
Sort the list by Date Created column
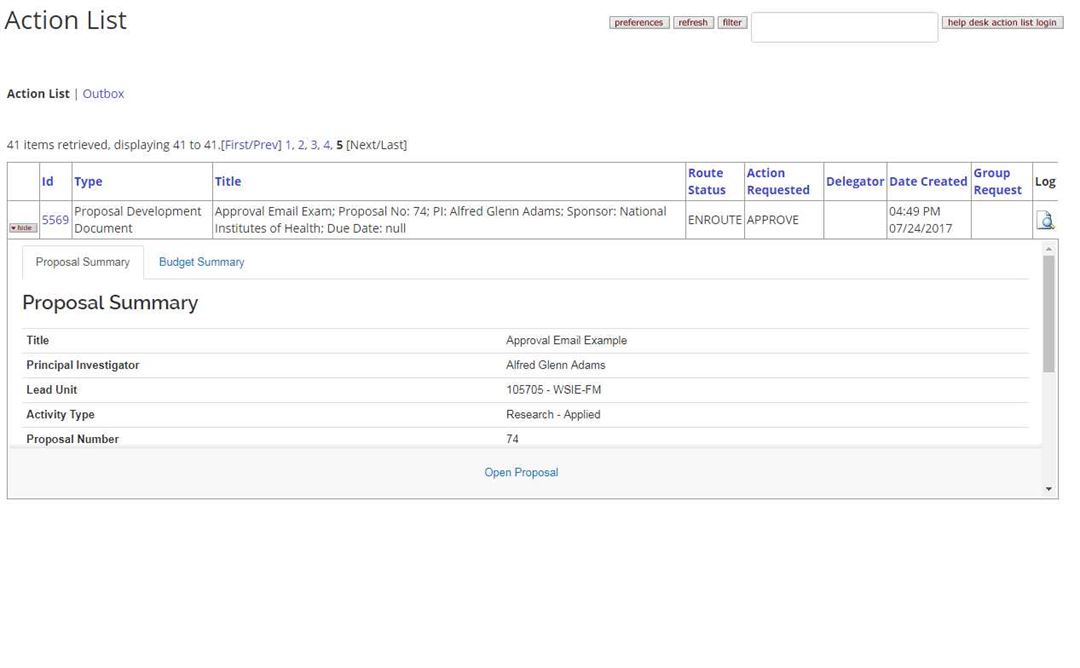pos(927,181)
